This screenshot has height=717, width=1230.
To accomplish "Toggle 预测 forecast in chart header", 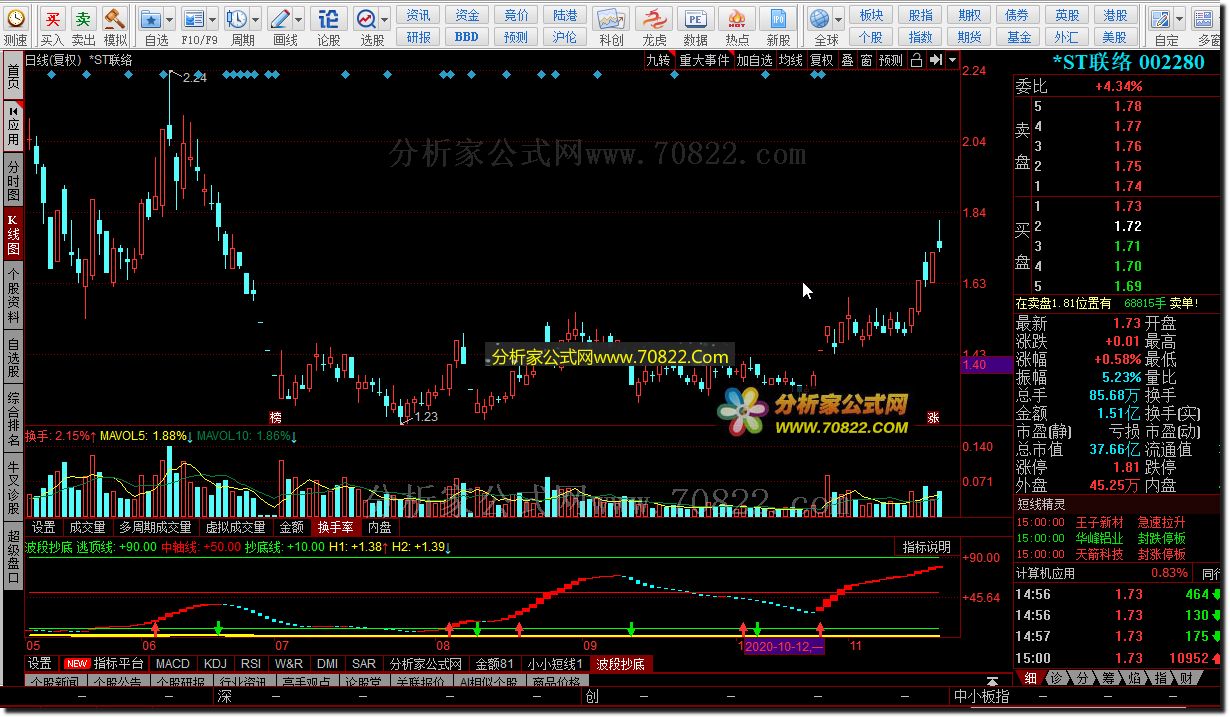I will [890, 60].
